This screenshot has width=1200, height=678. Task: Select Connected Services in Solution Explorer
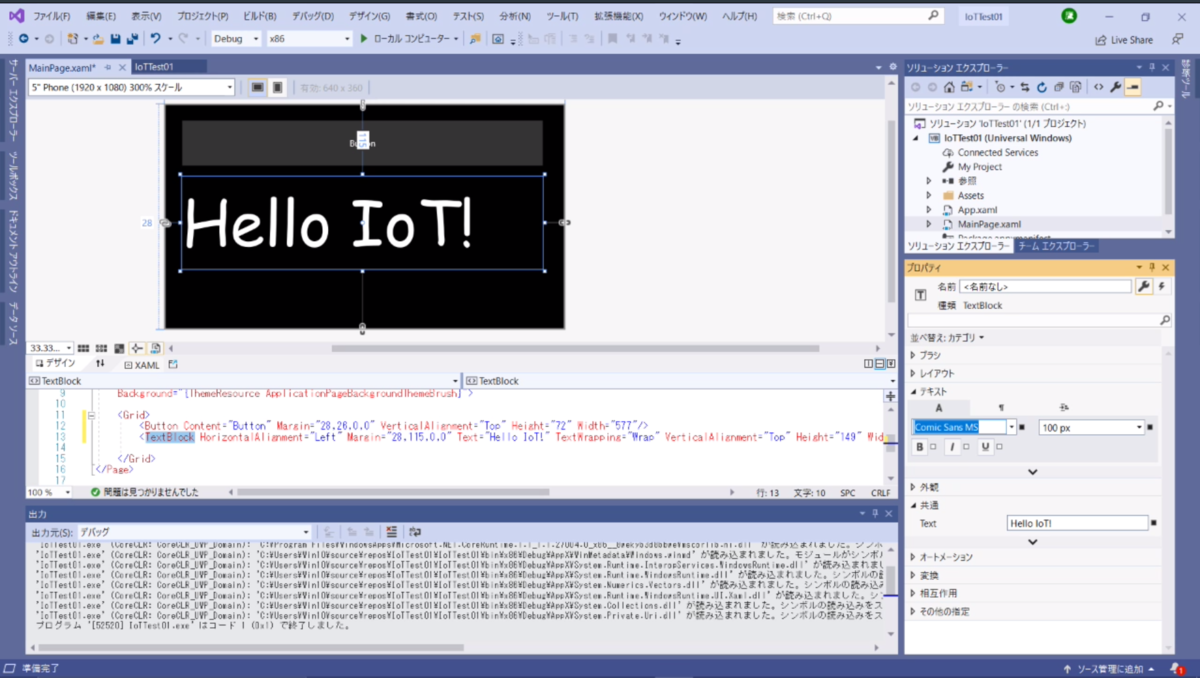[997, 152]
